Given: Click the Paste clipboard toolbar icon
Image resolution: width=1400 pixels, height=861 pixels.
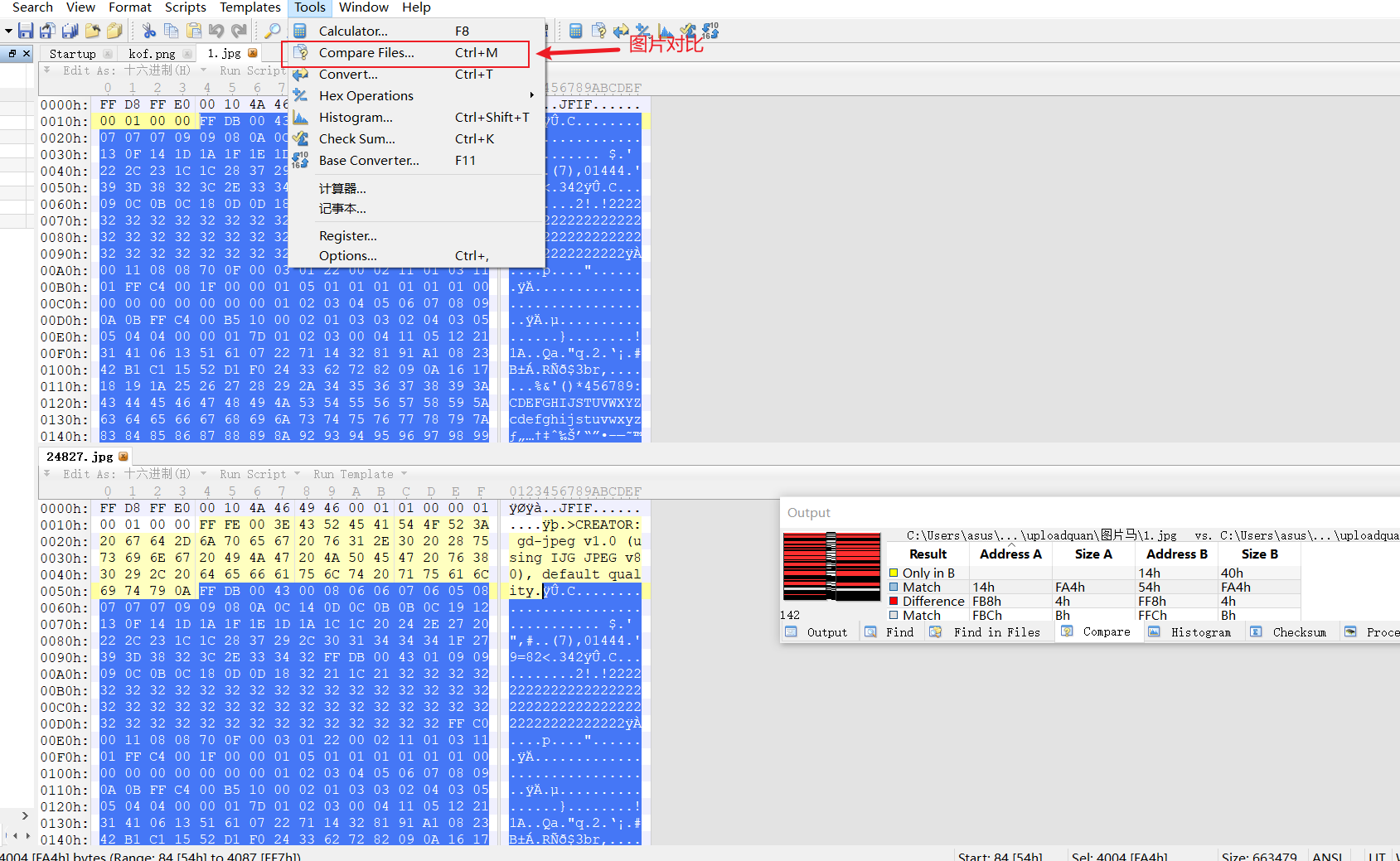Looking at the screenshot, I should [x=194, y=31].
